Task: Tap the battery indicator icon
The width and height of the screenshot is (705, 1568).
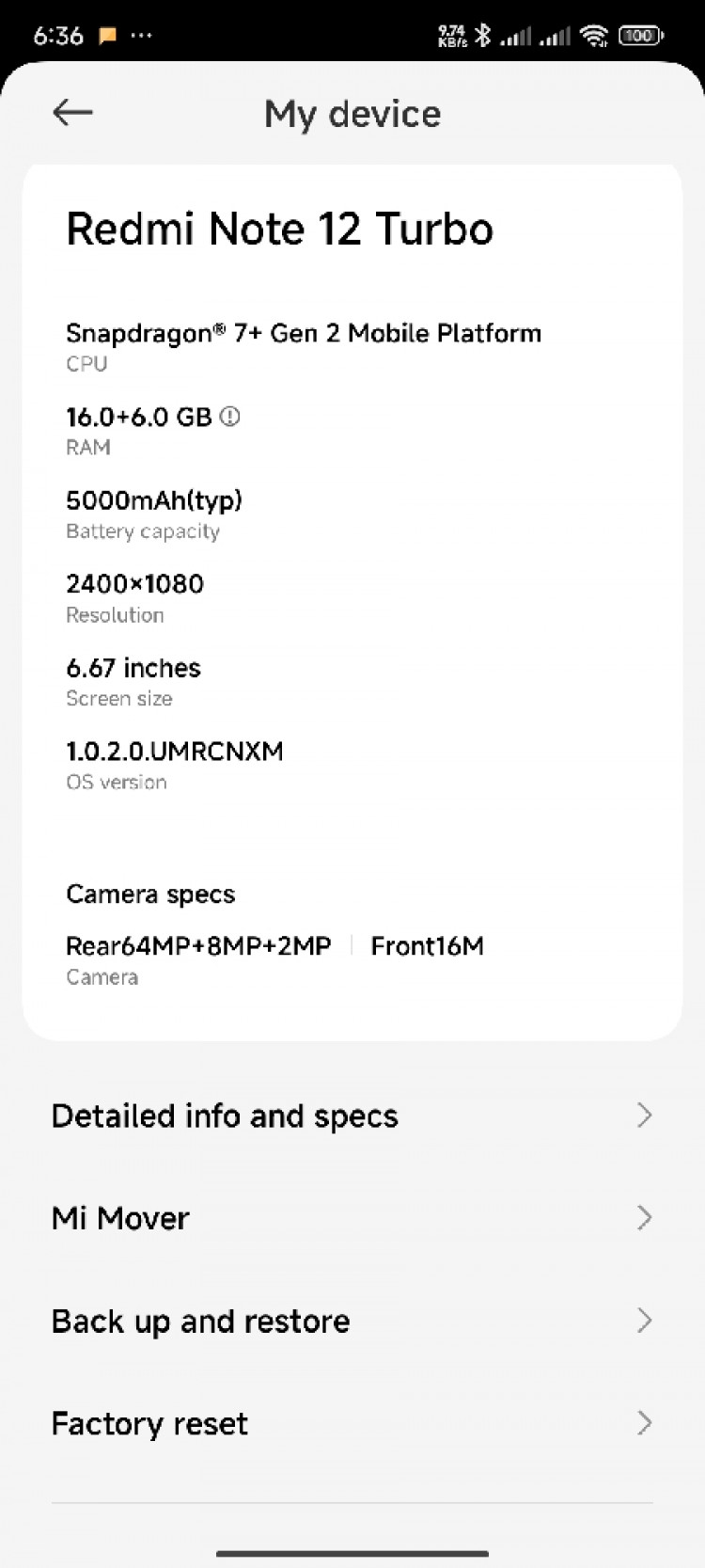Action: (641, 36)
